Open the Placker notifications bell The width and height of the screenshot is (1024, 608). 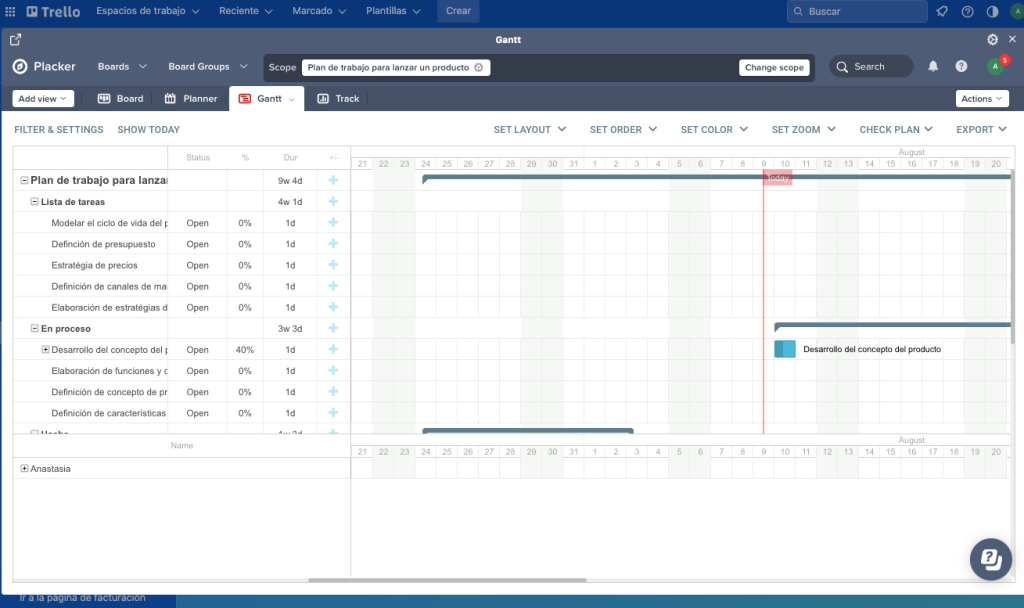coord(933,67)
